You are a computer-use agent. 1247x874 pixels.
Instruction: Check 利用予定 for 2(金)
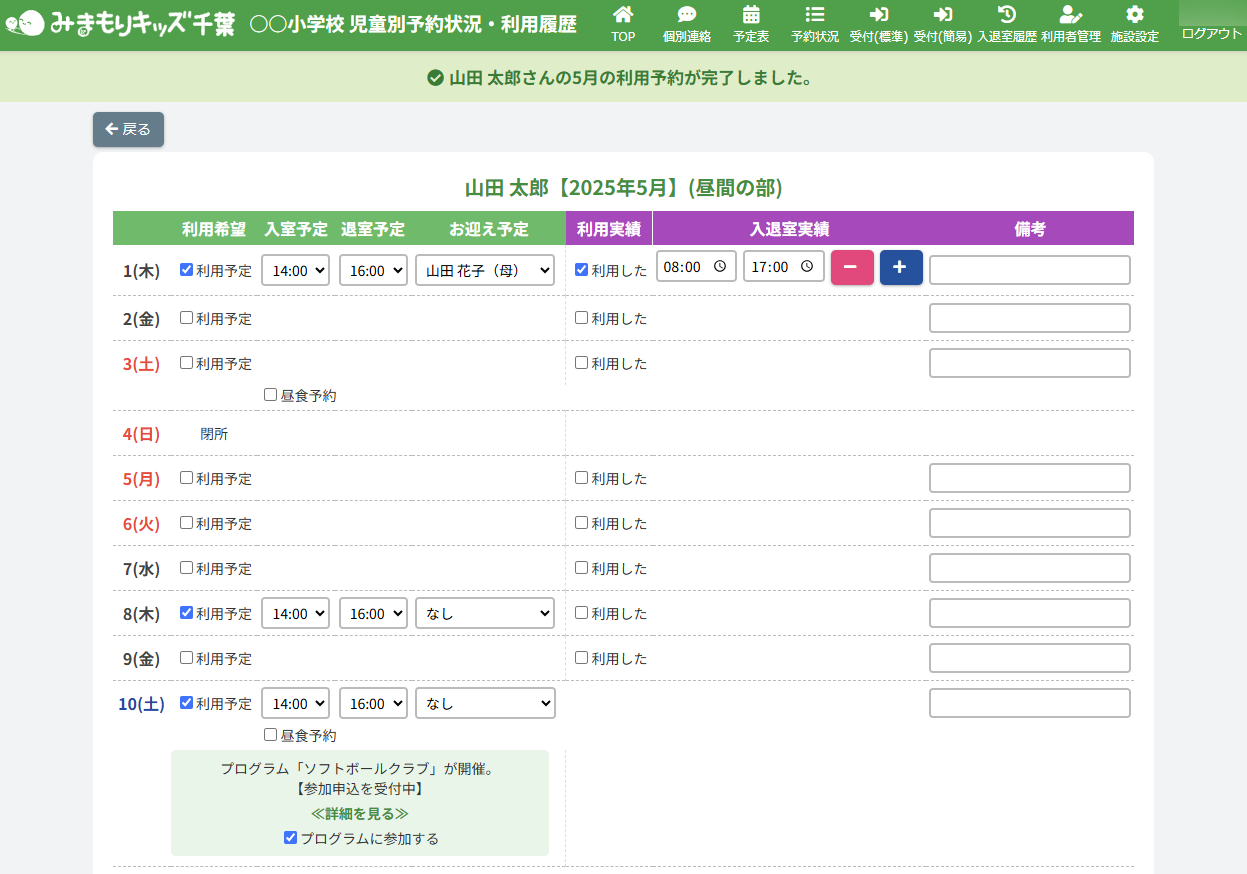[187, 318]
